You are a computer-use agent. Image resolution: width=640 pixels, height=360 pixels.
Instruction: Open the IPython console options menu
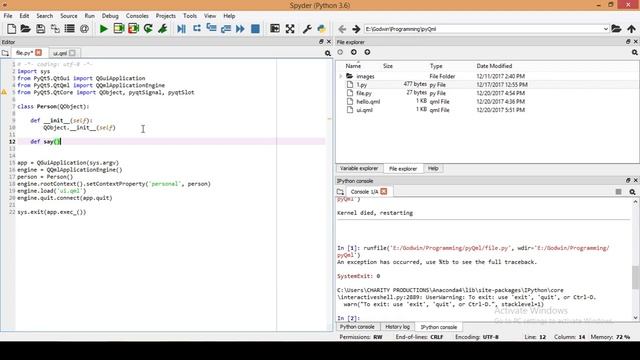632,191
